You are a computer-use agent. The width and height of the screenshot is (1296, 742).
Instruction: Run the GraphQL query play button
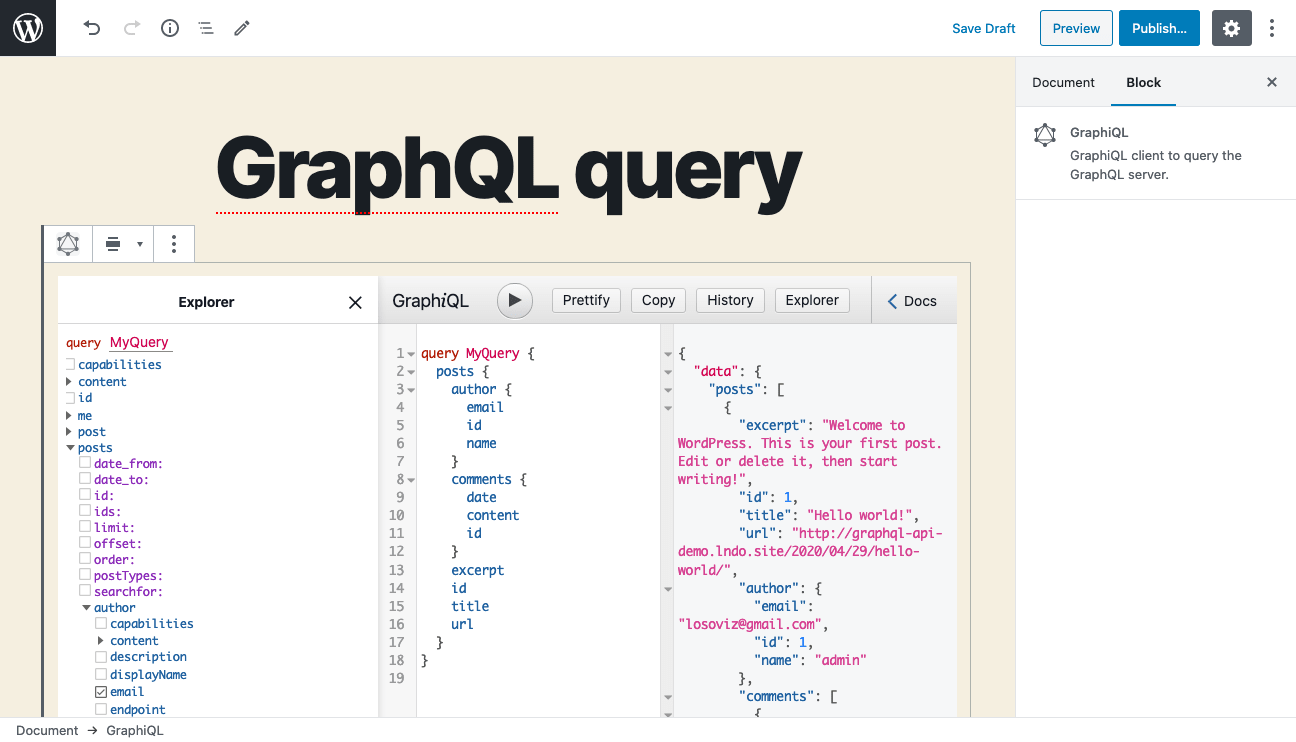tap(515, 300)
